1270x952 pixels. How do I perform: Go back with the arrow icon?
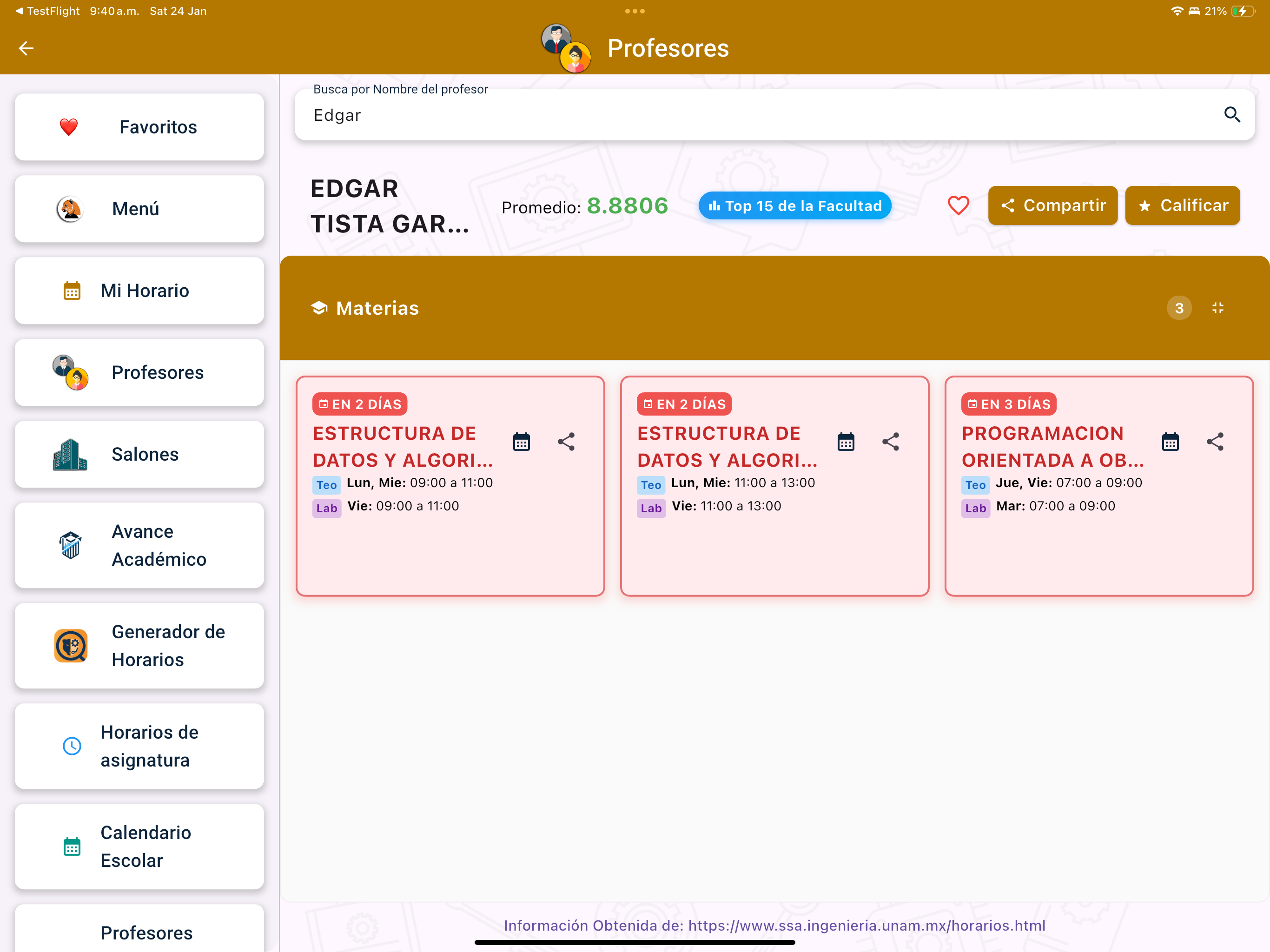(26, 48)
